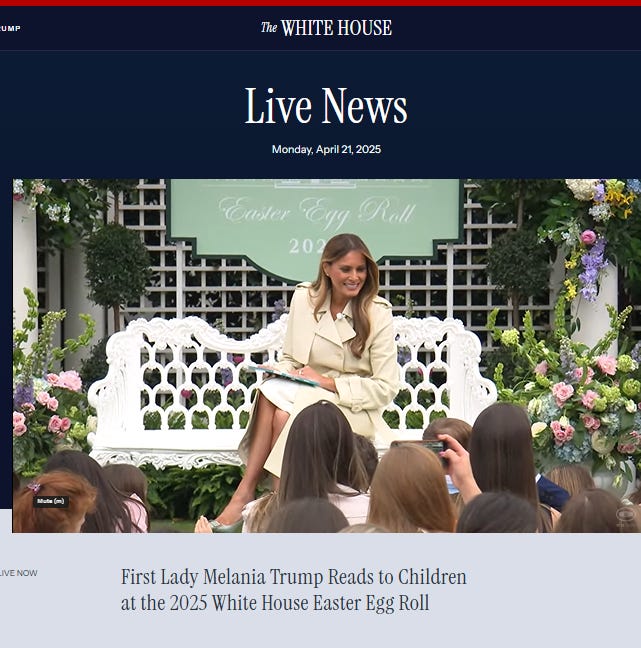Click the LIVE NOW status label
Viewport: 641px width, 648px height.
[19, 573]
